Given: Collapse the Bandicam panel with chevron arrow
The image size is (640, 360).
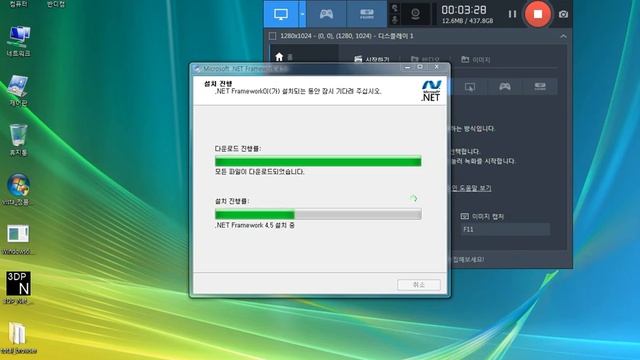Looking at the screenshot, I should pyautogui.click(x=563, y=36).
